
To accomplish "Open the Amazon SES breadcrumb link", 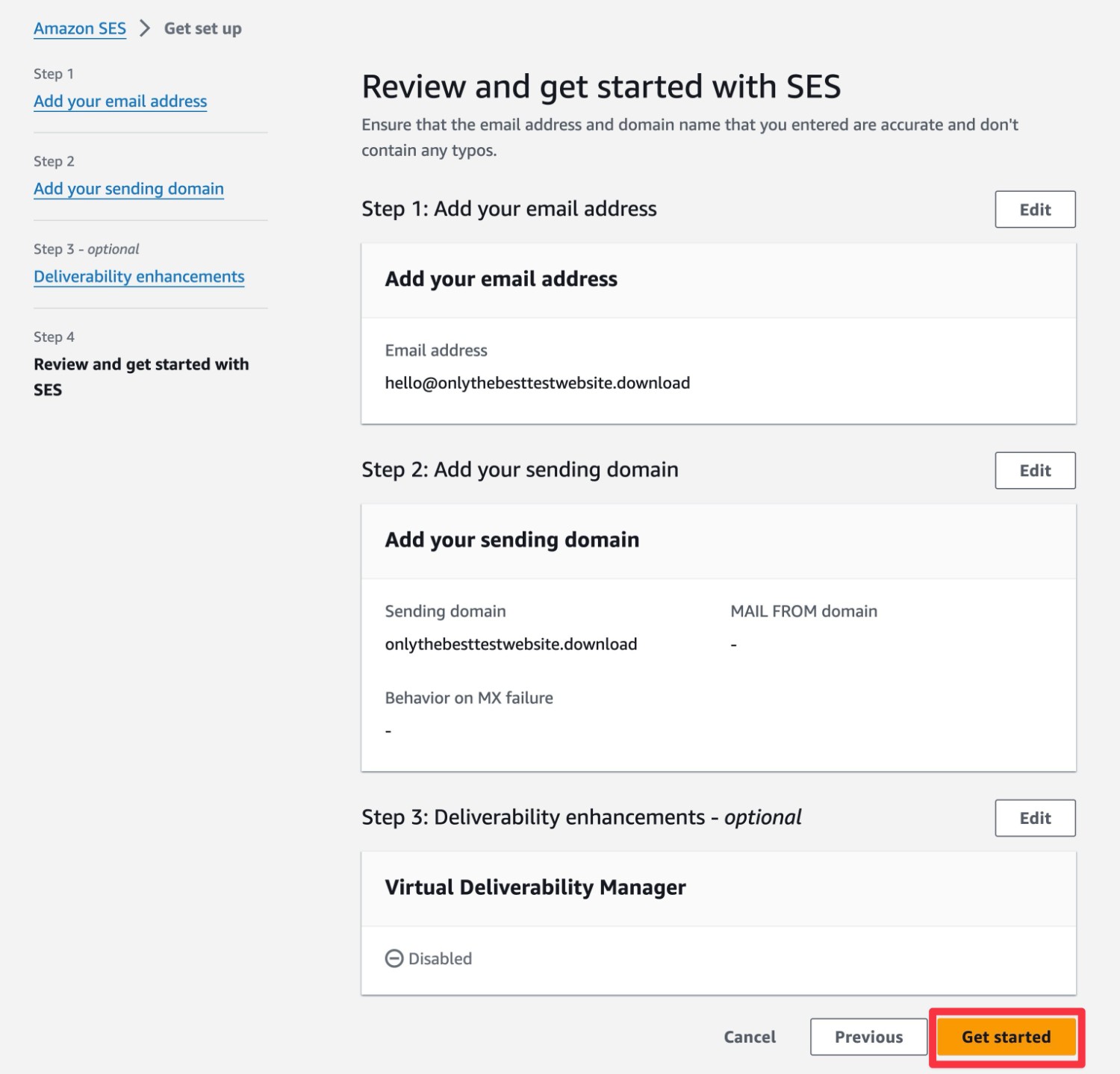I will (x=80, y=28).
